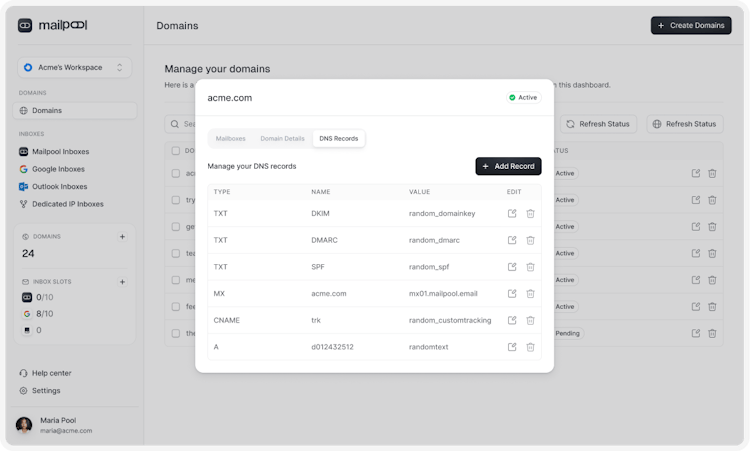Edit the SPF record entry
This screenshot has height=451, width=750.
512,267
